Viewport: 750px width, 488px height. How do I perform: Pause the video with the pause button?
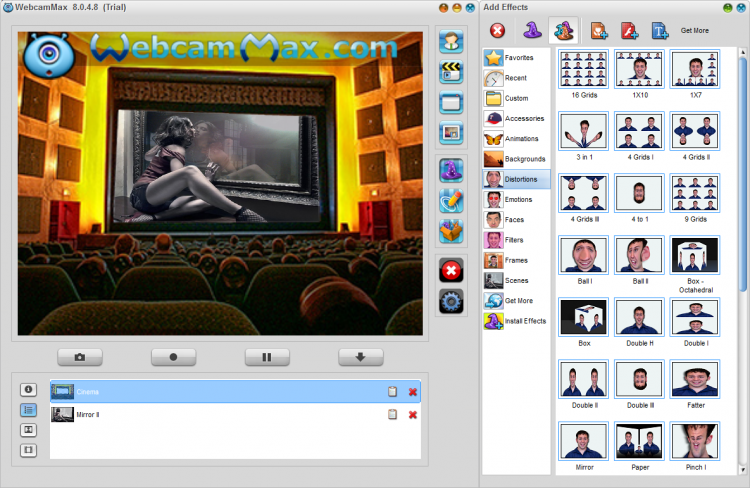tap(267, 357)
